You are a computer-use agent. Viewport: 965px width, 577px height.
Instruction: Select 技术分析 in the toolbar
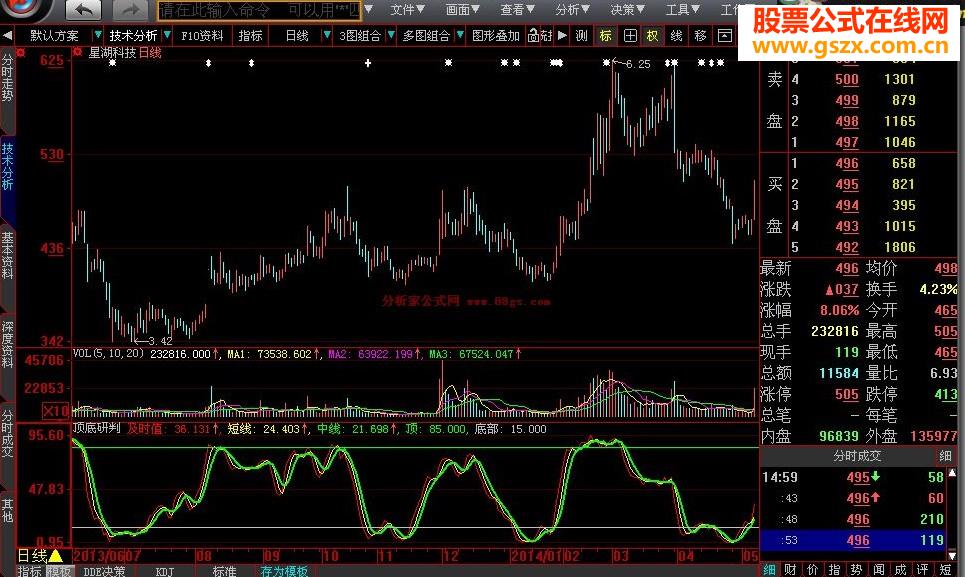[x=133, y=36]
